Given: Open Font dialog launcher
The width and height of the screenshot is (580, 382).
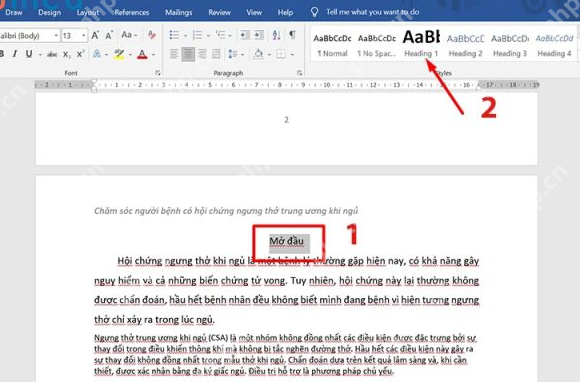Looking at the screenshot, I should [x=158, y=73].
